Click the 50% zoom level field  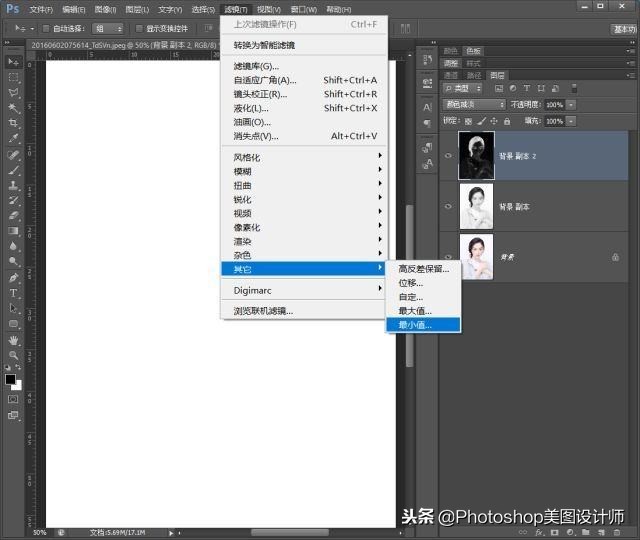click(40, 533)
